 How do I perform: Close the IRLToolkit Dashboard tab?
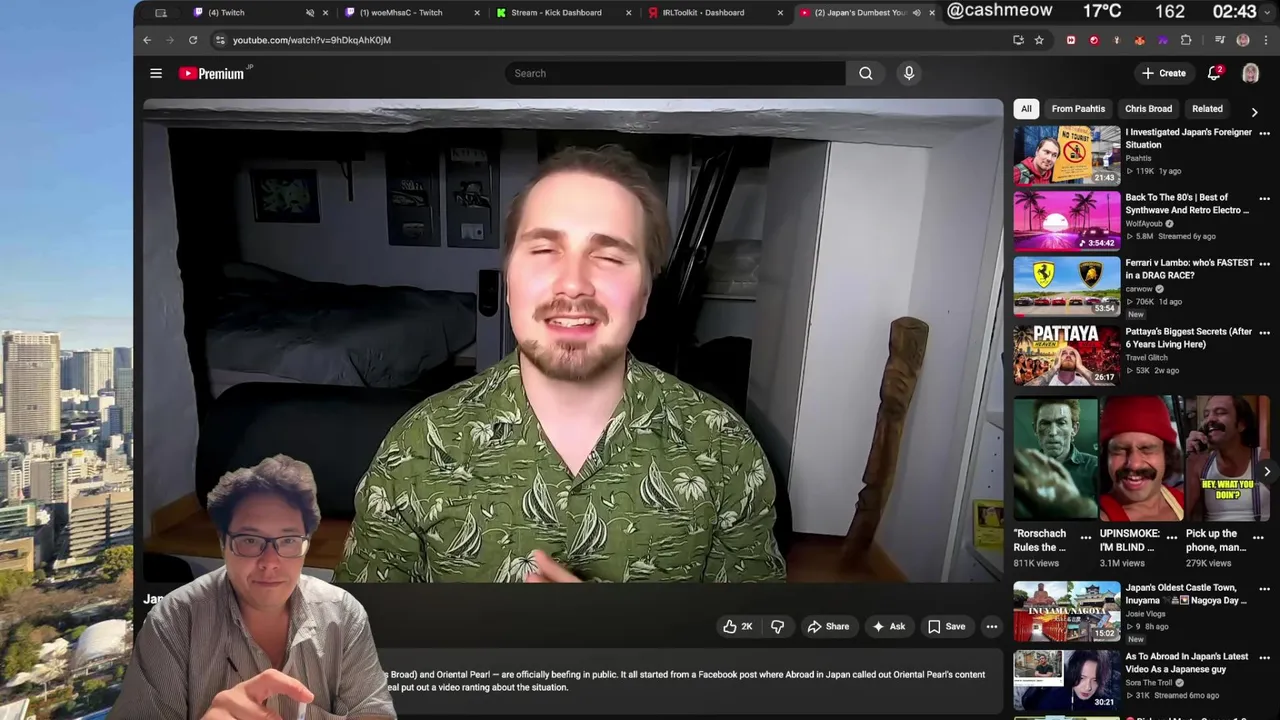coord(780,13)
